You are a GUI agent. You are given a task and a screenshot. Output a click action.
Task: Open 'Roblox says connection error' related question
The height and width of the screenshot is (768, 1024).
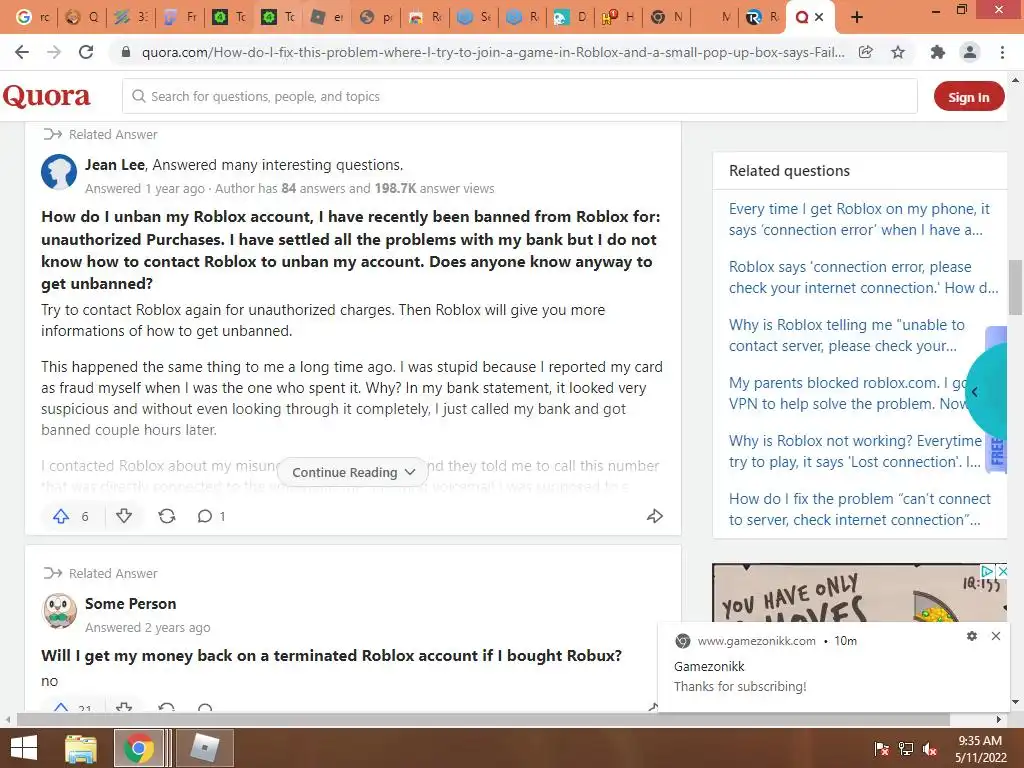pyautogui.click(x=863, y=278)
